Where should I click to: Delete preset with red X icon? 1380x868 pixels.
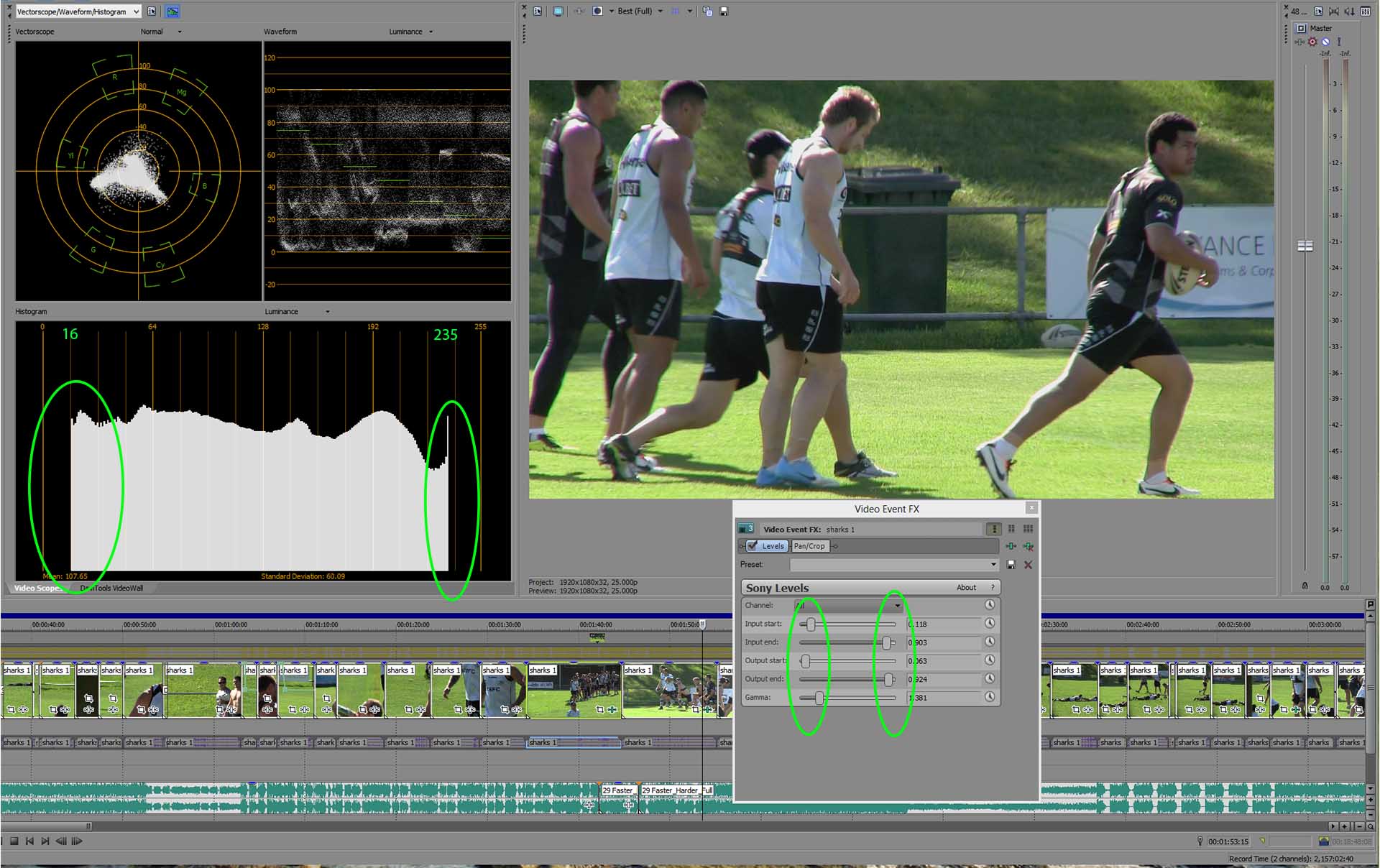point(1029,565)
